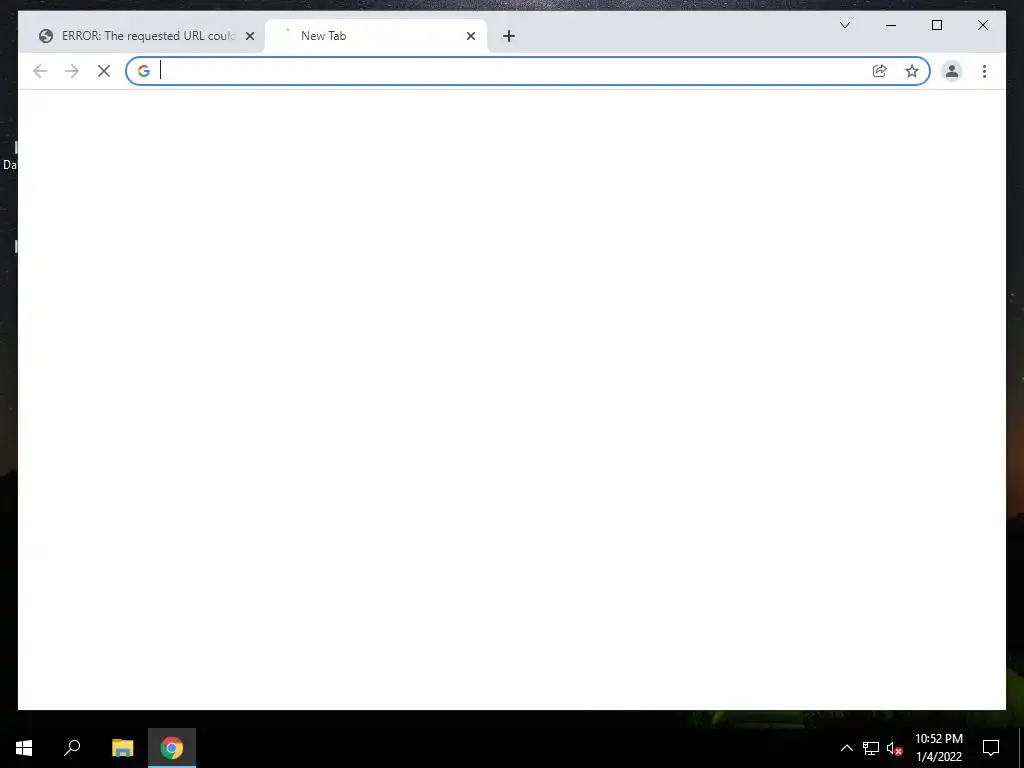Open the profile avatar menu
The width and height of the screenshot is (1024, 768).
pos(952,71)
